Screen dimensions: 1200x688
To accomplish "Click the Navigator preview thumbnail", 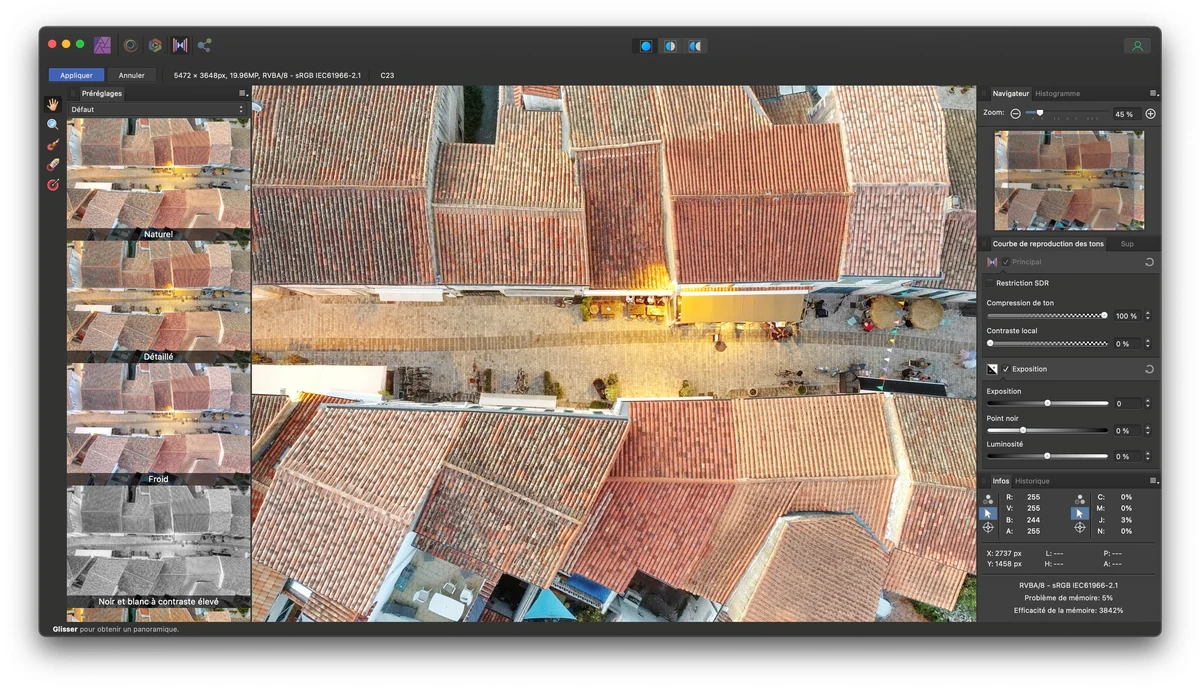I will tap(1069, 181).
